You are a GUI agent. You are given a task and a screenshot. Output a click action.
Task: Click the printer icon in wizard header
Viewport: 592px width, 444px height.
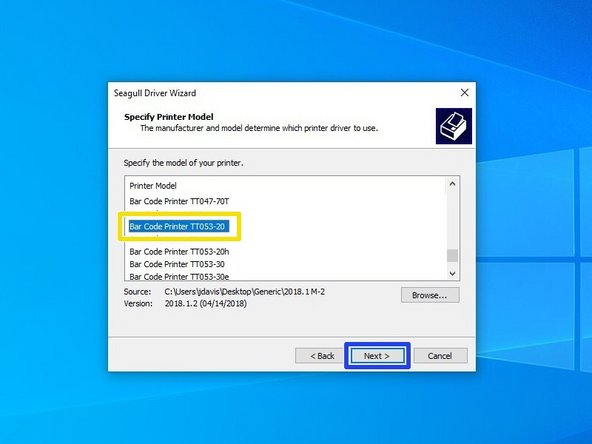453,126
